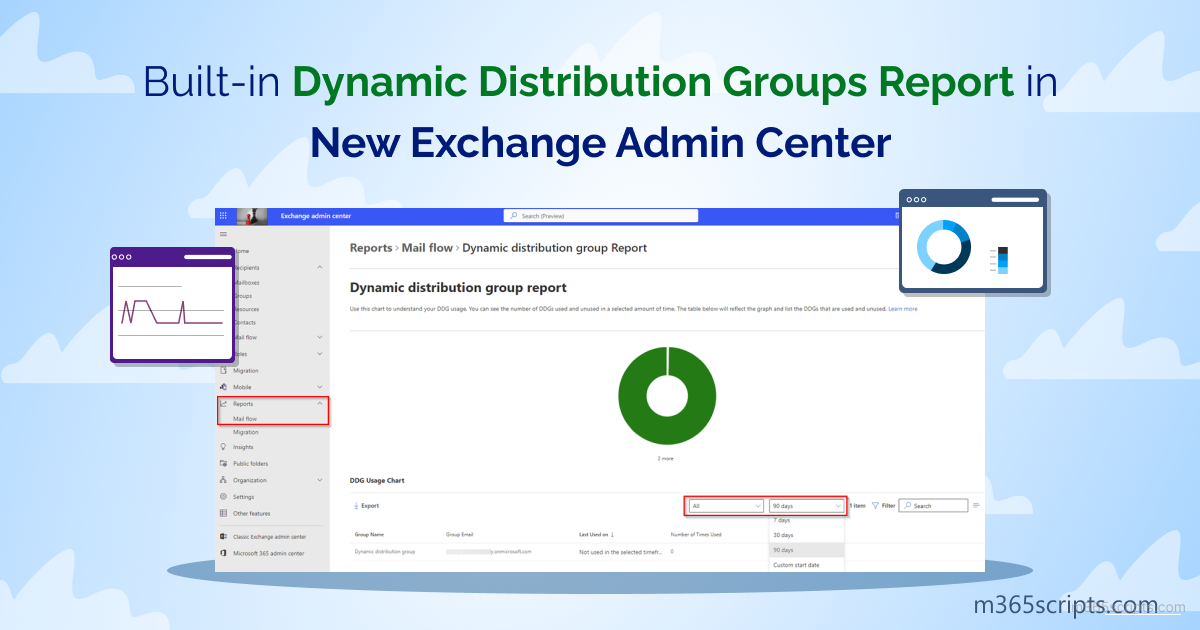The image size is (1200, 630).
Task: Collapse the Reports section chevron
Action: coord(319,403)
